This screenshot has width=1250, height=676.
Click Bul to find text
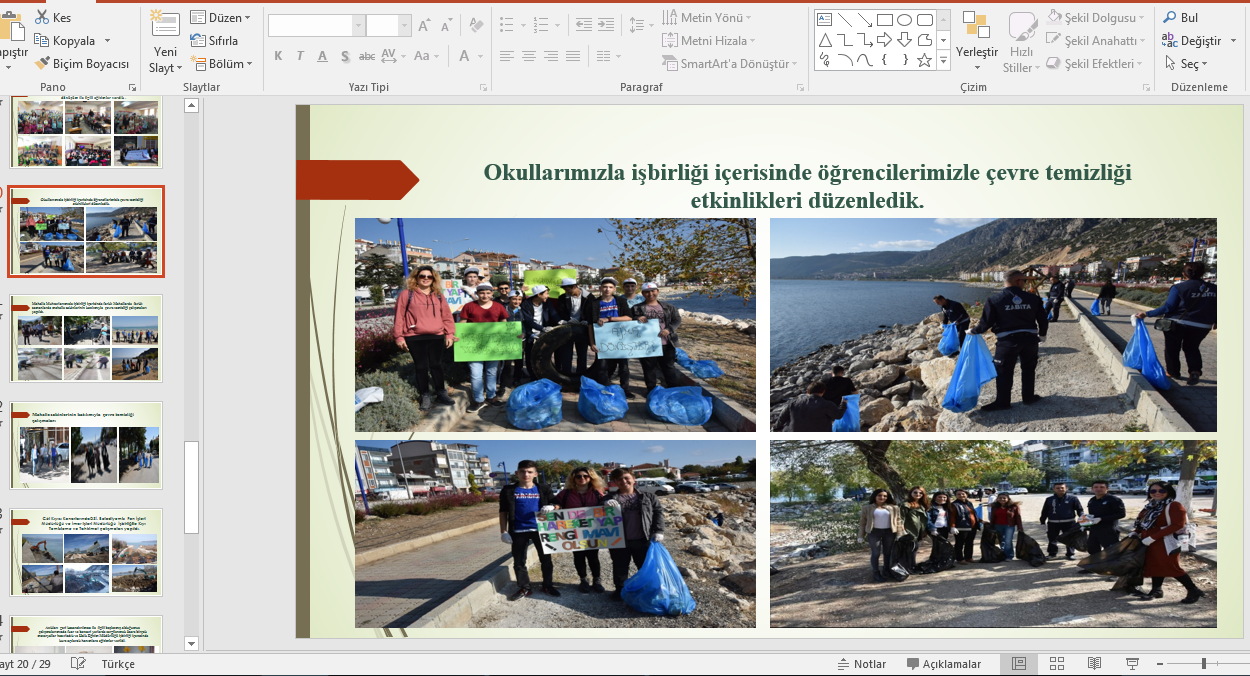[1180, 17]
